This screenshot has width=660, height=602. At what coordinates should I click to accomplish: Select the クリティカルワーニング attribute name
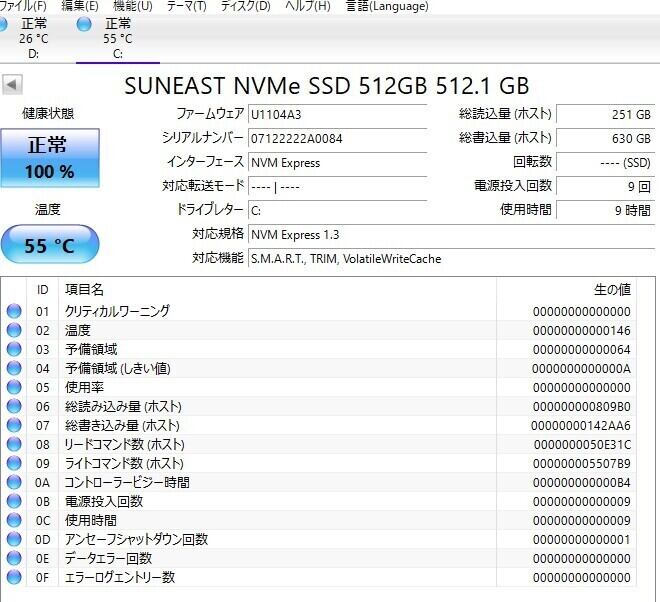point(117,311)
